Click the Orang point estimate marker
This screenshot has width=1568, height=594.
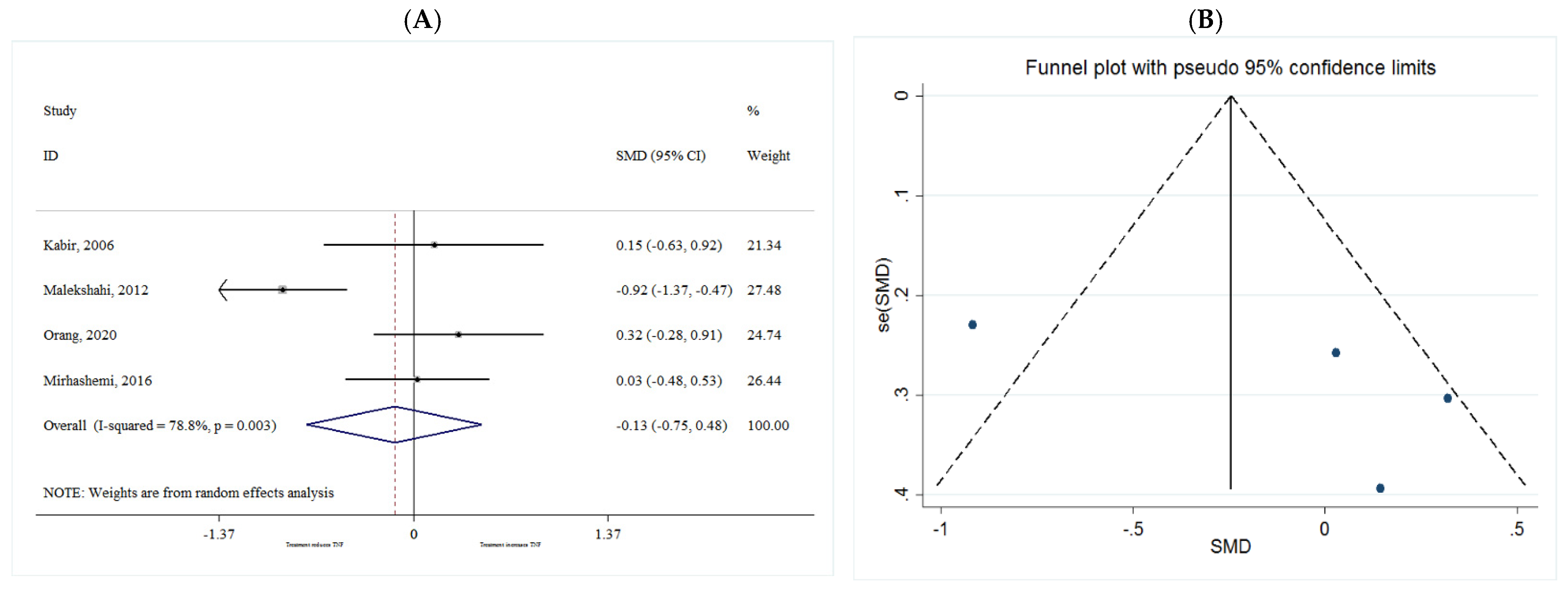(458, 334)
